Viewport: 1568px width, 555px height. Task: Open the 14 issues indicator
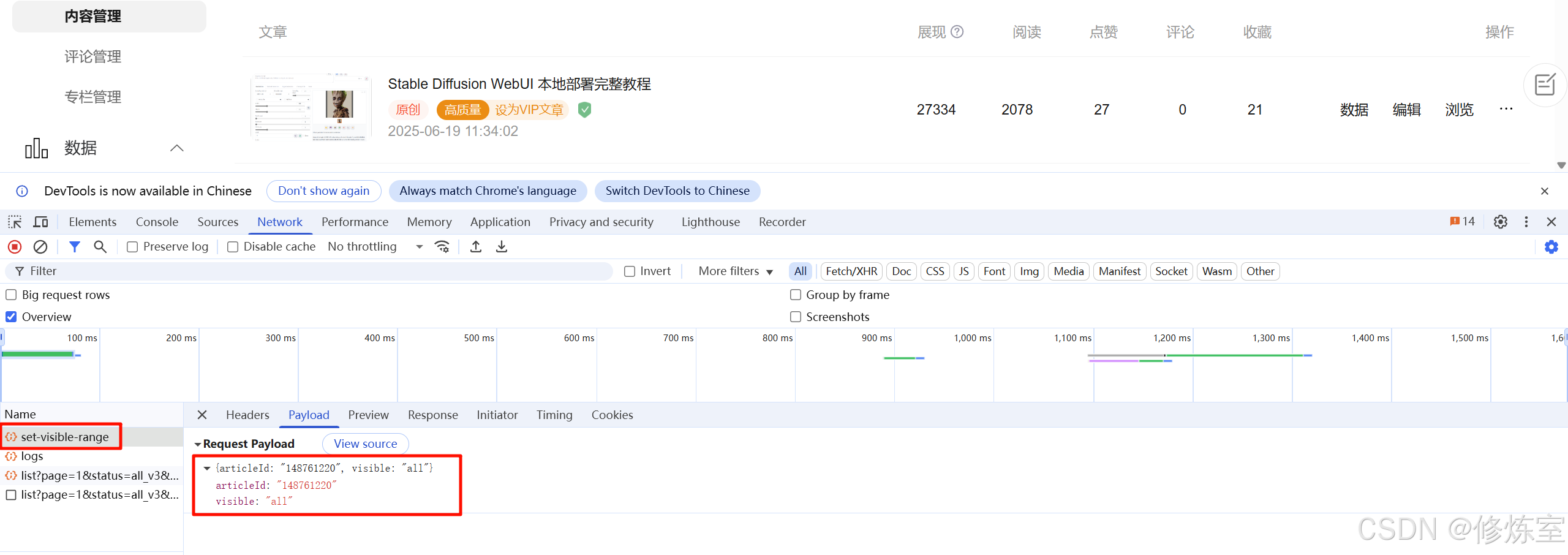tap(1463, 222)
